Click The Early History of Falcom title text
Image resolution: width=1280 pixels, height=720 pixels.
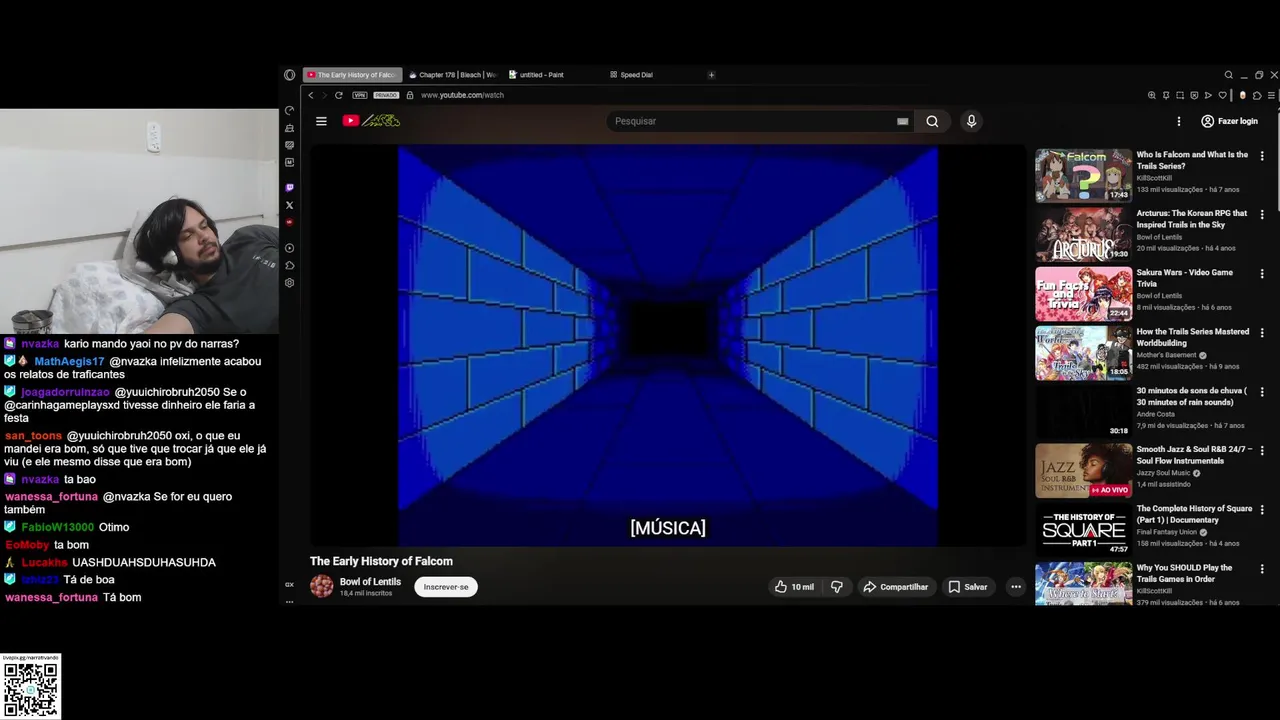pyautogui.click(x=381, y=561)
